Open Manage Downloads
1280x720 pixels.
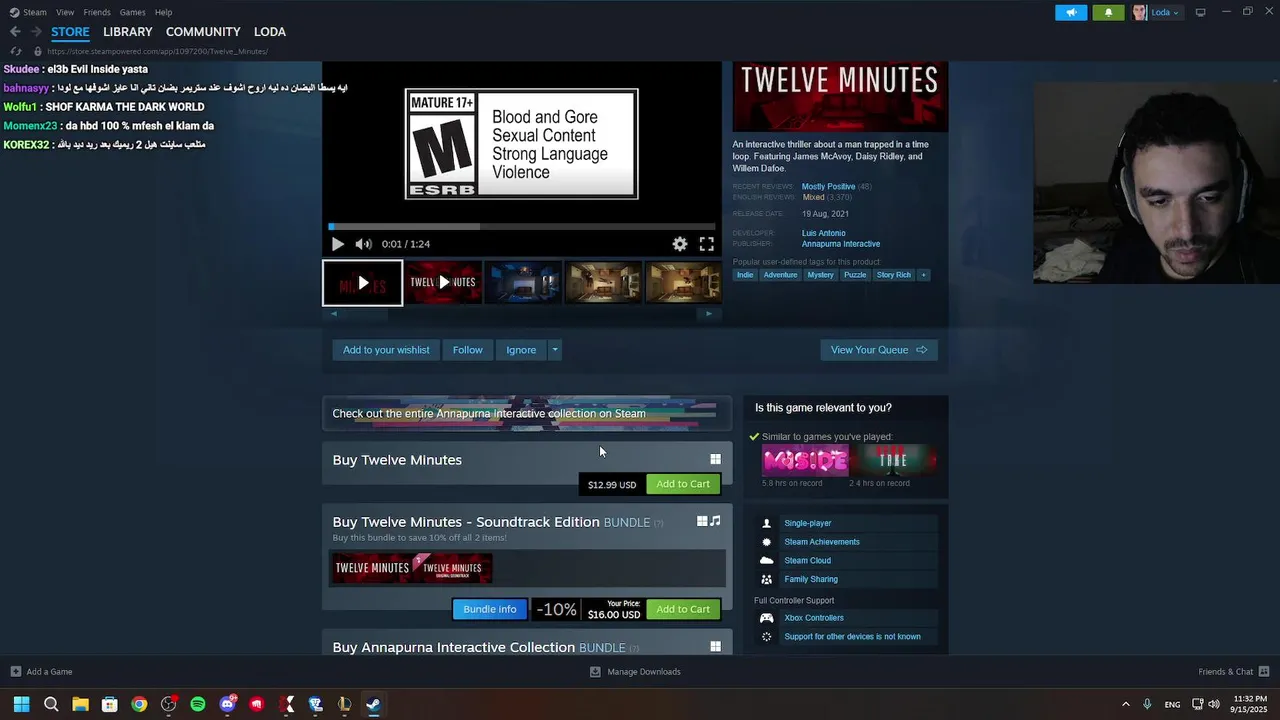click(x=635, y=672)
